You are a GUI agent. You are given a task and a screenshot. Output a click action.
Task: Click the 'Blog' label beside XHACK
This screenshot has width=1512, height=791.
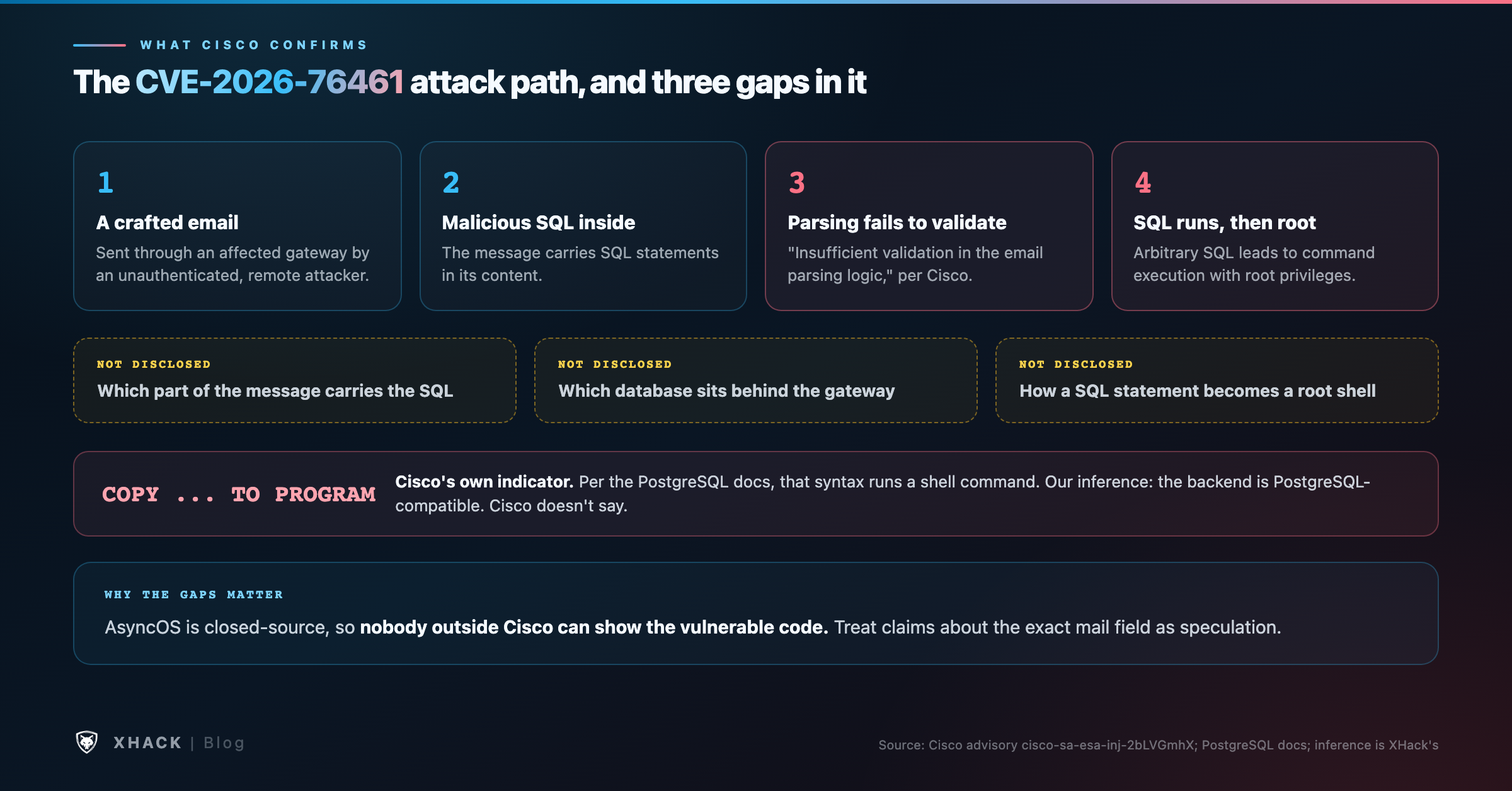click(x=224, y=743)
